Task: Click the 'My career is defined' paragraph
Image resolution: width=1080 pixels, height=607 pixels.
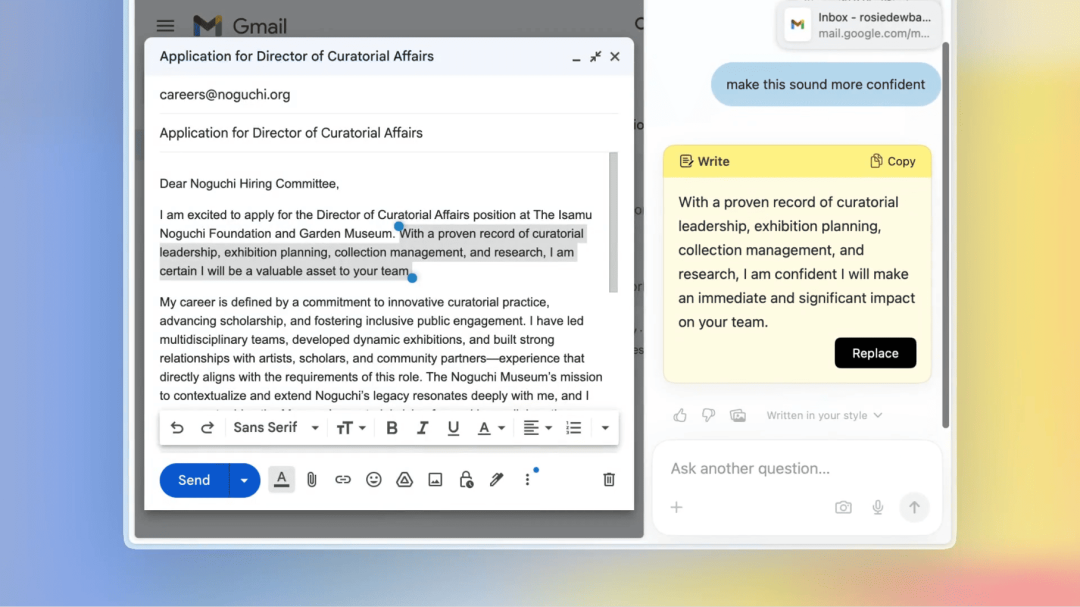Action: 381,349
